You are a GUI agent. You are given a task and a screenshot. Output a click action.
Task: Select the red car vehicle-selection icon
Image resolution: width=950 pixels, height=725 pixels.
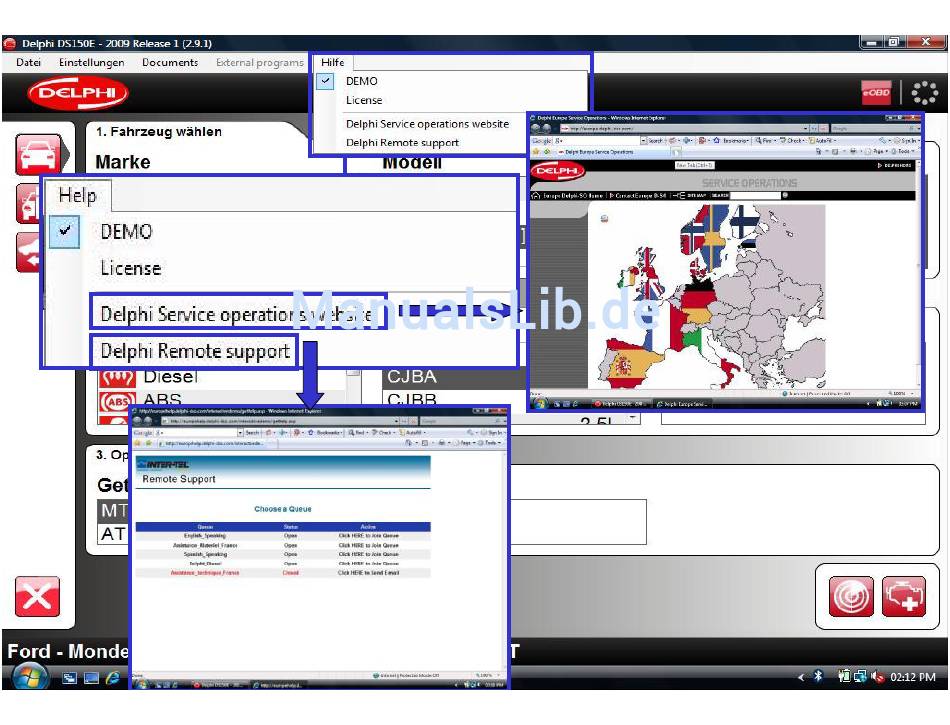38,154
